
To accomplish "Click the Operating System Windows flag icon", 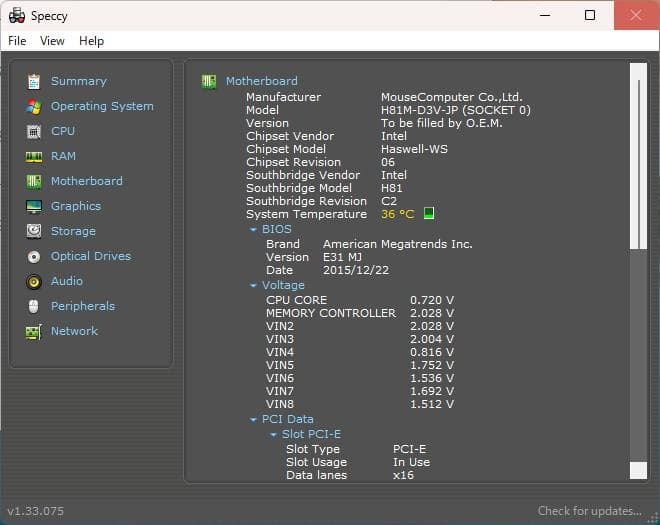I will [x=34, y=107].
